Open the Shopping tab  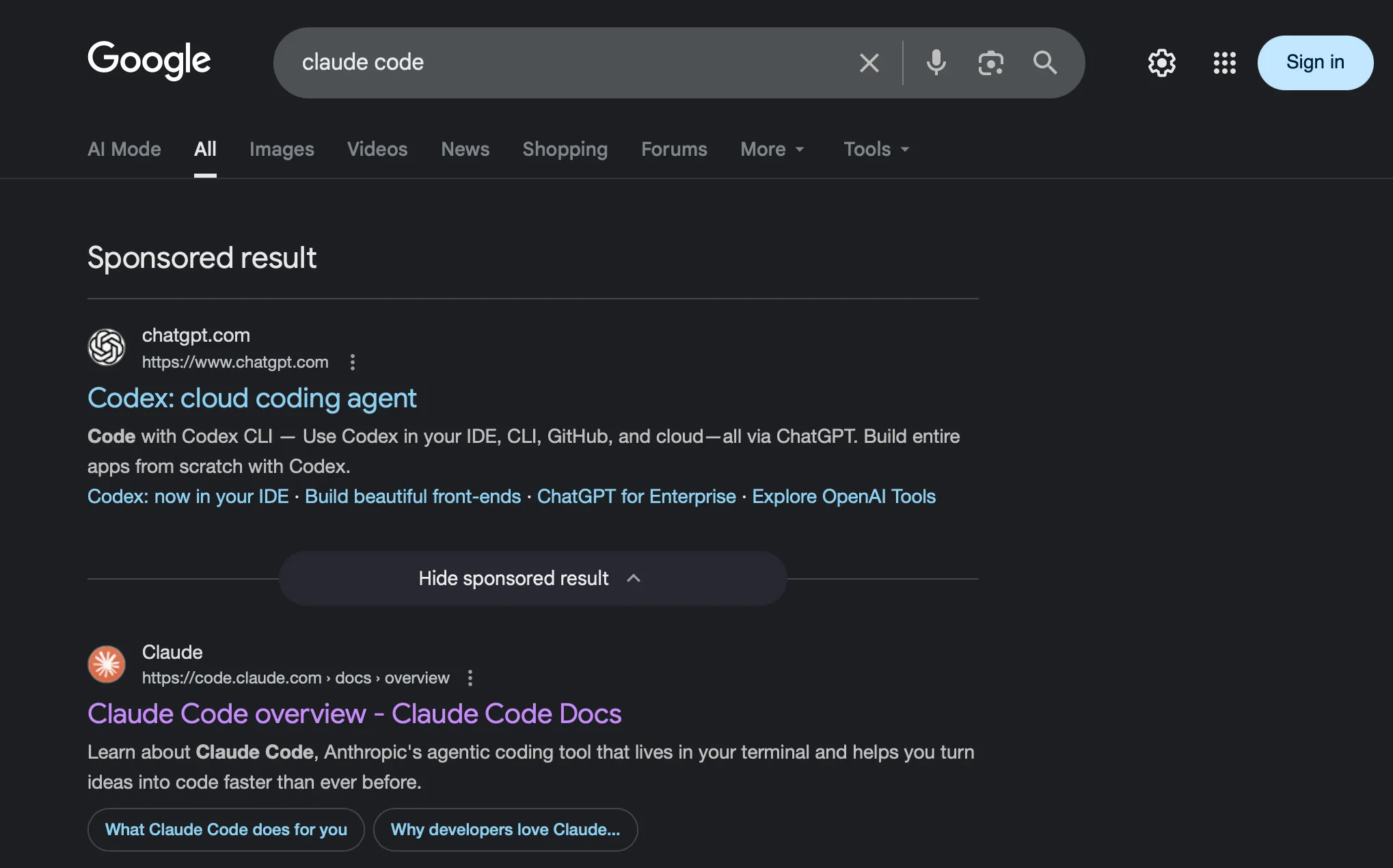(565, 149)
